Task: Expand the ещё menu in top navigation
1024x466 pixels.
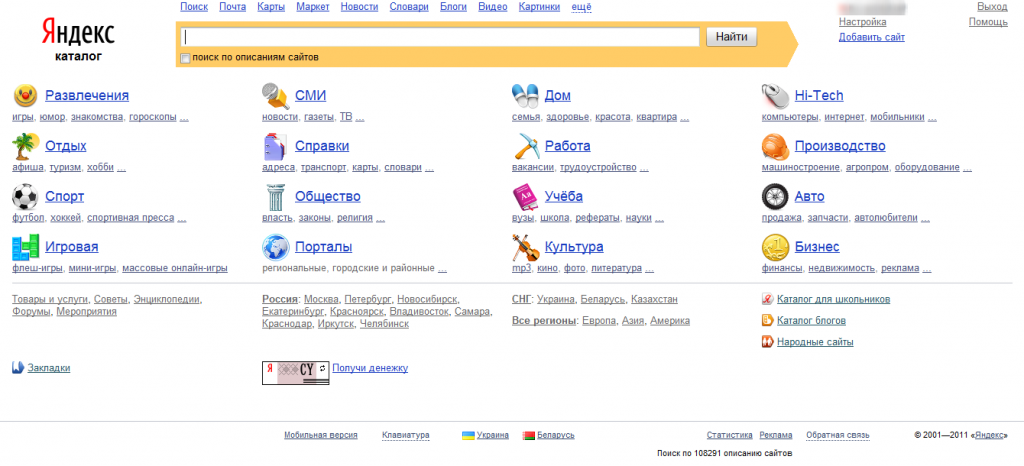Action: click(x=581, y=7)
